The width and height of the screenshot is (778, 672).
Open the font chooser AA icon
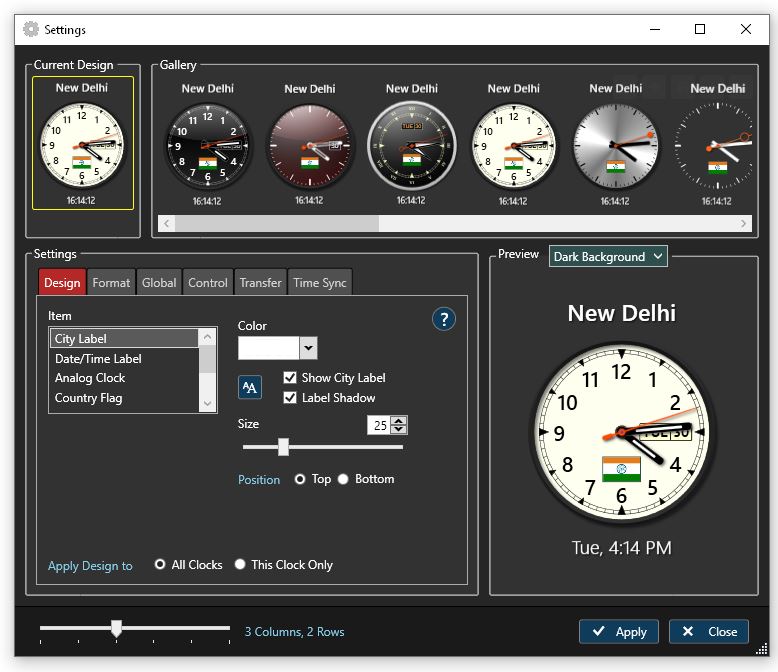coord(250,387)
